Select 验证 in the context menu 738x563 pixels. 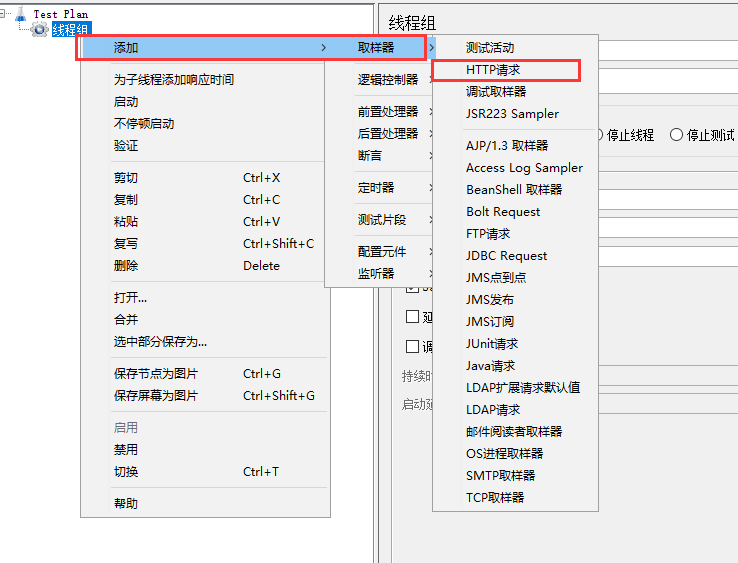204,145
